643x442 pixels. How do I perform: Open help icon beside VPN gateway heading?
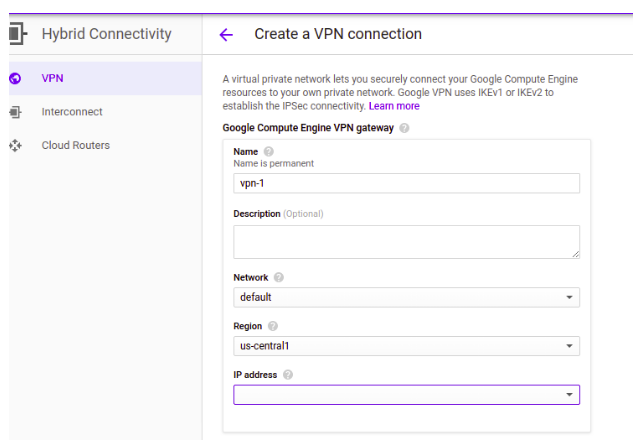coord(404,128)
